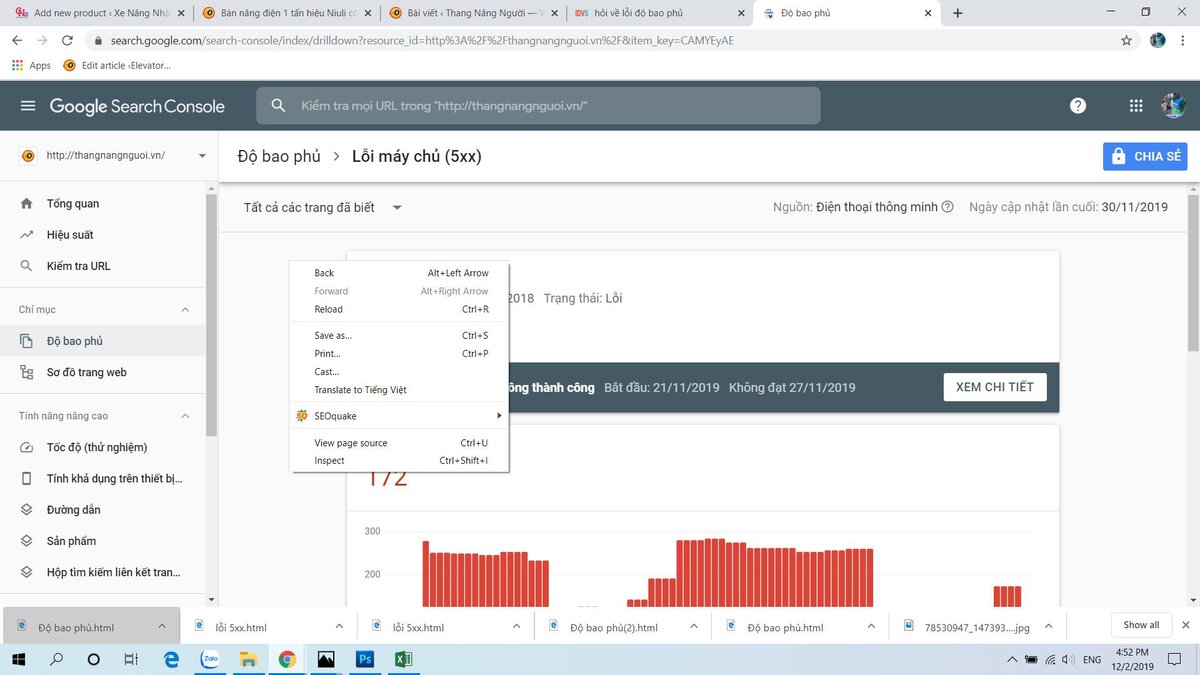The height and width of the screenshot is (675, 1200).
Task: Close the active Độ bao phủ browser tab
Action: click(x=928, y=13)
